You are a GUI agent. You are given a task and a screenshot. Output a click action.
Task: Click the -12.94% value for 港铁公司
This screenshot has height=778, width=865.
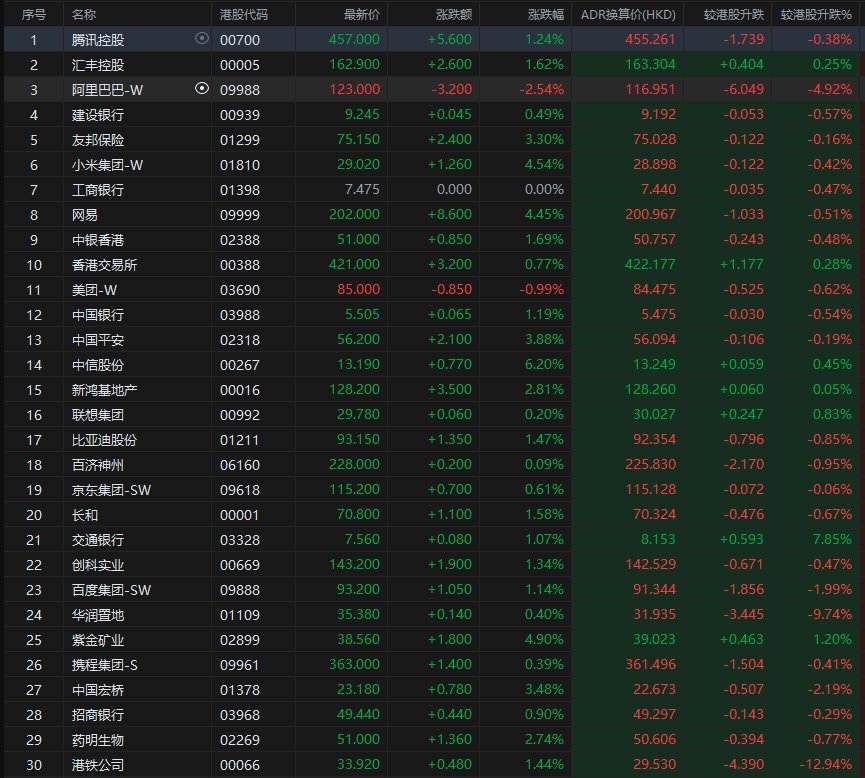pyautogui.click(x=826, y=765)
